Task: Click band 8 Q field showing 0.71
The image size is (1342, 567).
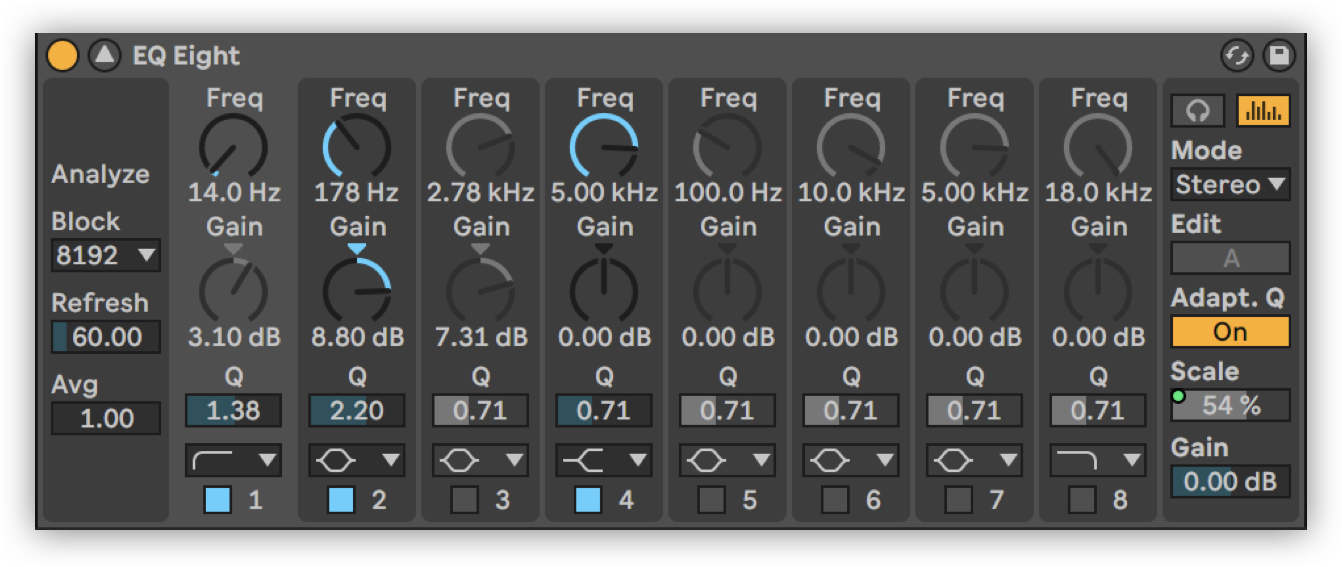Action: (x=1098, y=410)
